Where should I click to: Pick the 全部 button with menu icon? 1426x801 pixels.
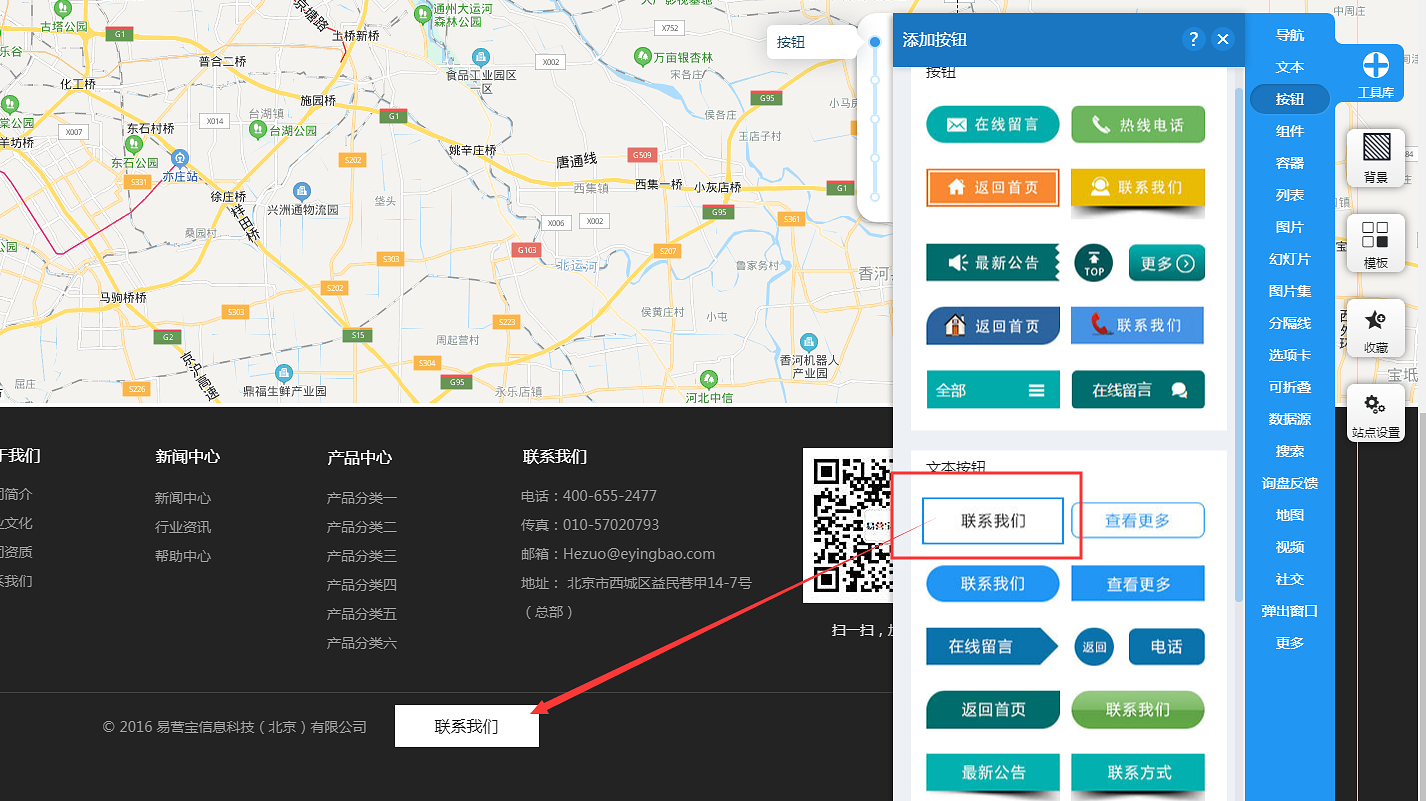993,390
